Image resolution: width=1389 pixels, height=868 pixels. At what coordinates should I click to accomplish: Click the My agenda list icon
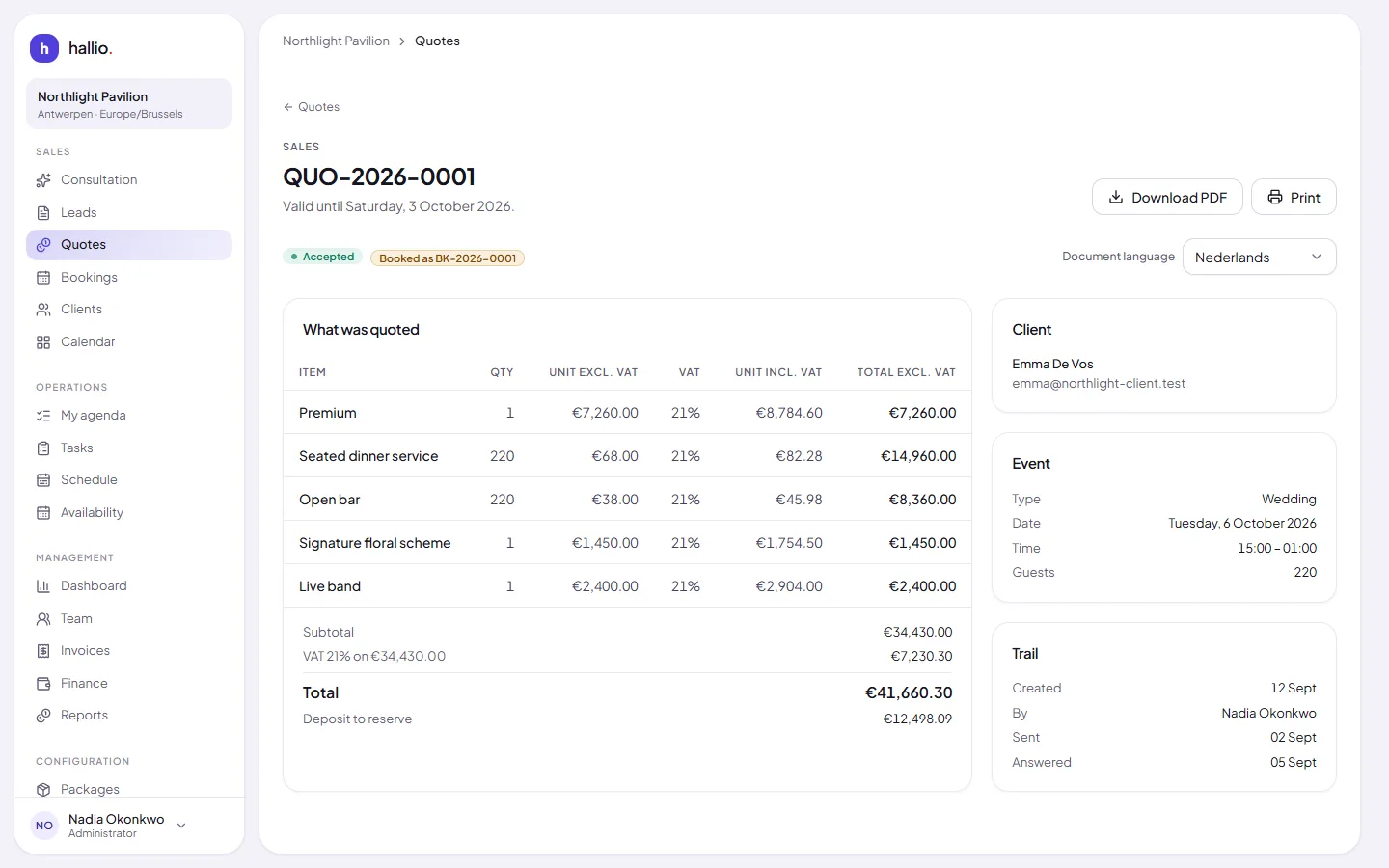click(43, 416)
